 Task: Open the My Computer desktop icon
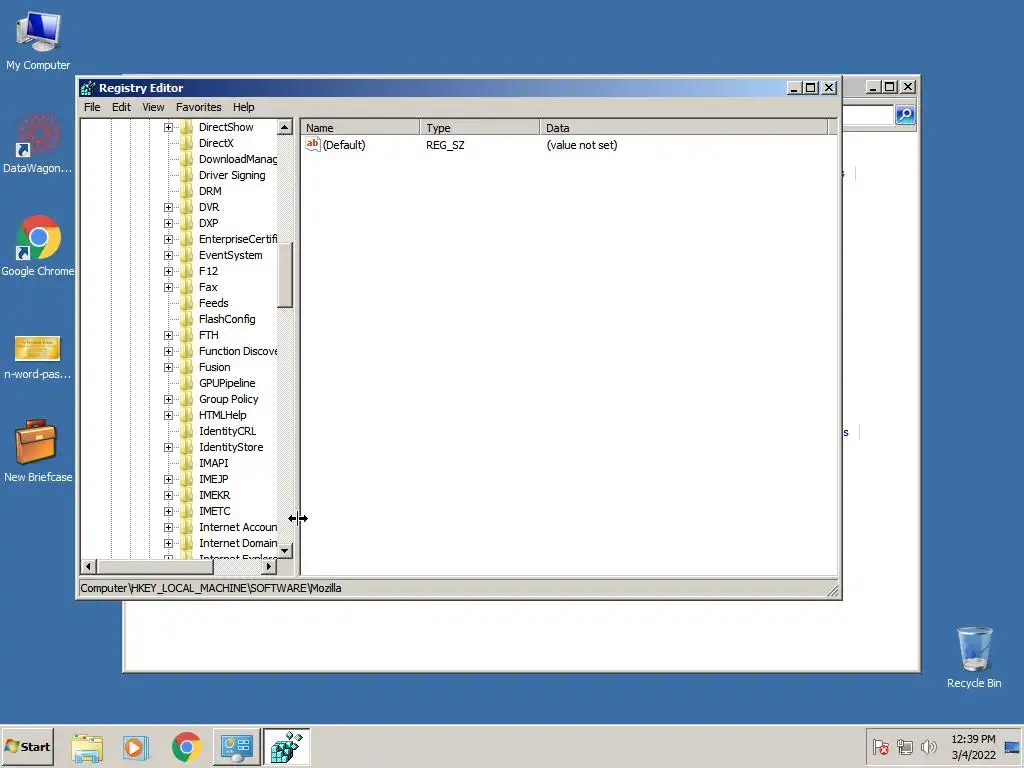tap(38, 41)
